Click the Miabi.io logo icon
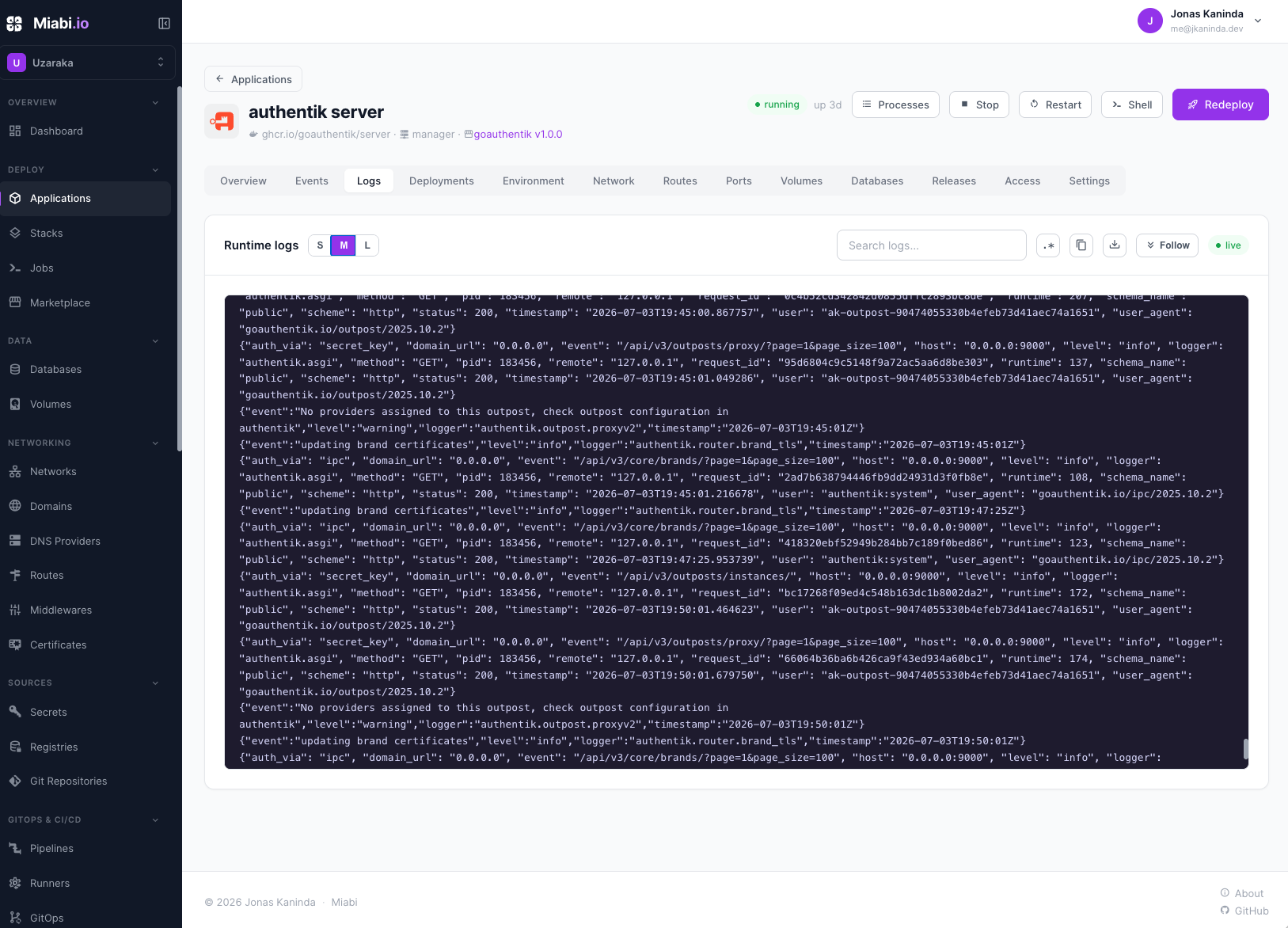This screenshot has width=1288, height=928. [x=14, y=24]
